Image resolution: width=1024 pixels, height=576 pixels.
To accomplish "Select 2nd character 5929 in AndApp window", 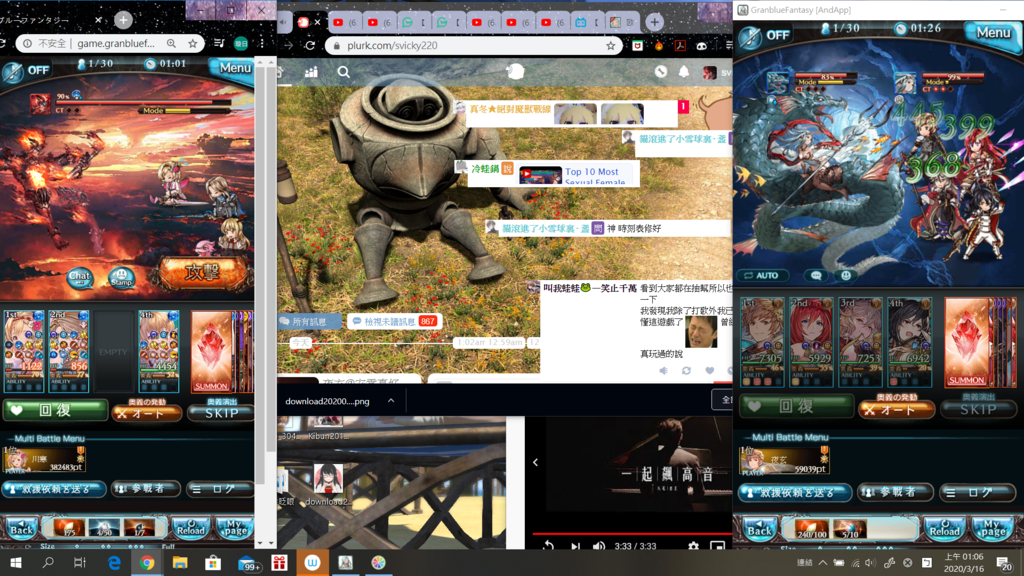I will [810, 342].
